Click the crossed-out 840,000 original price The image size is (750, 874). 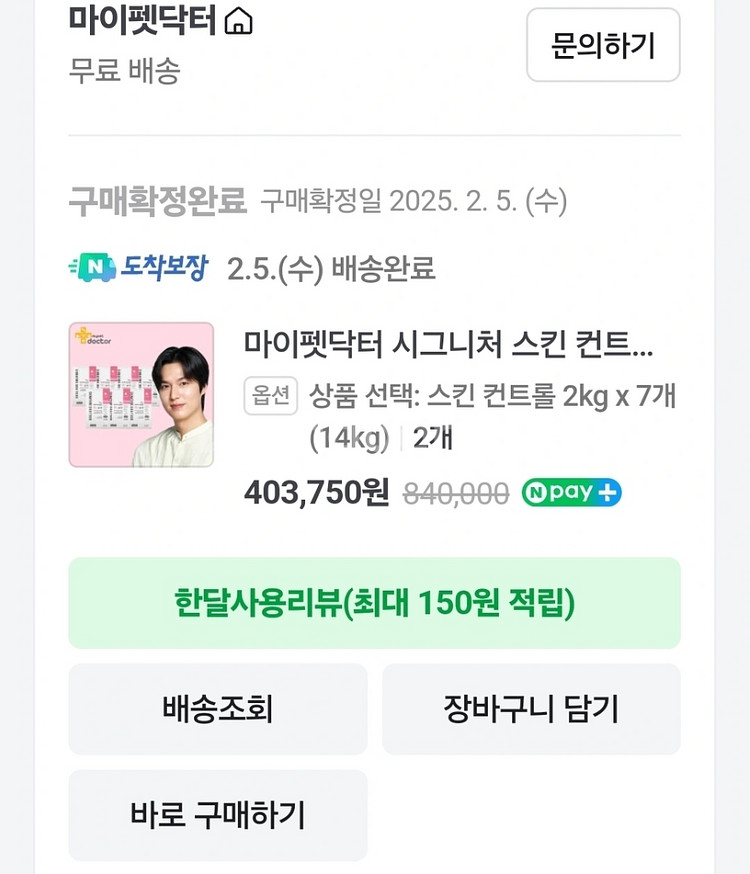455,493
